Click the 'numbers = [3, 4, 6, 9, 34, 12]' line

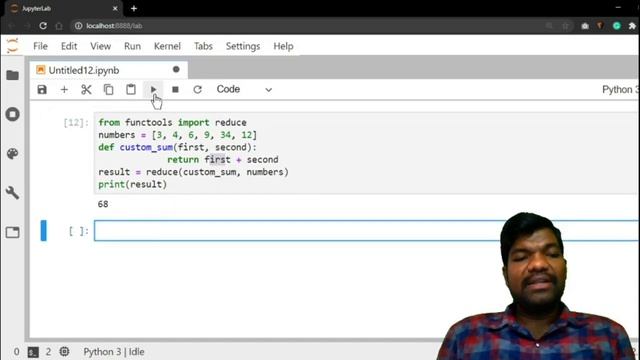(178, 135)
